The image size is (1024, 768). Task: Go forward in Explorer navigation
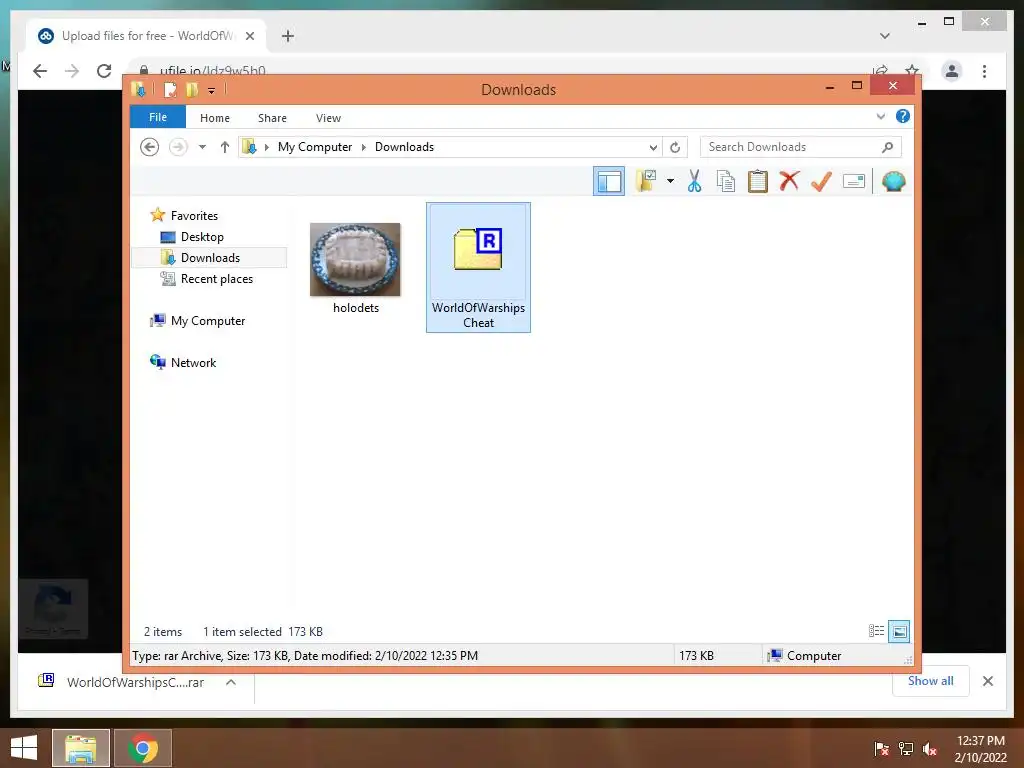click(x=178, y=147)
